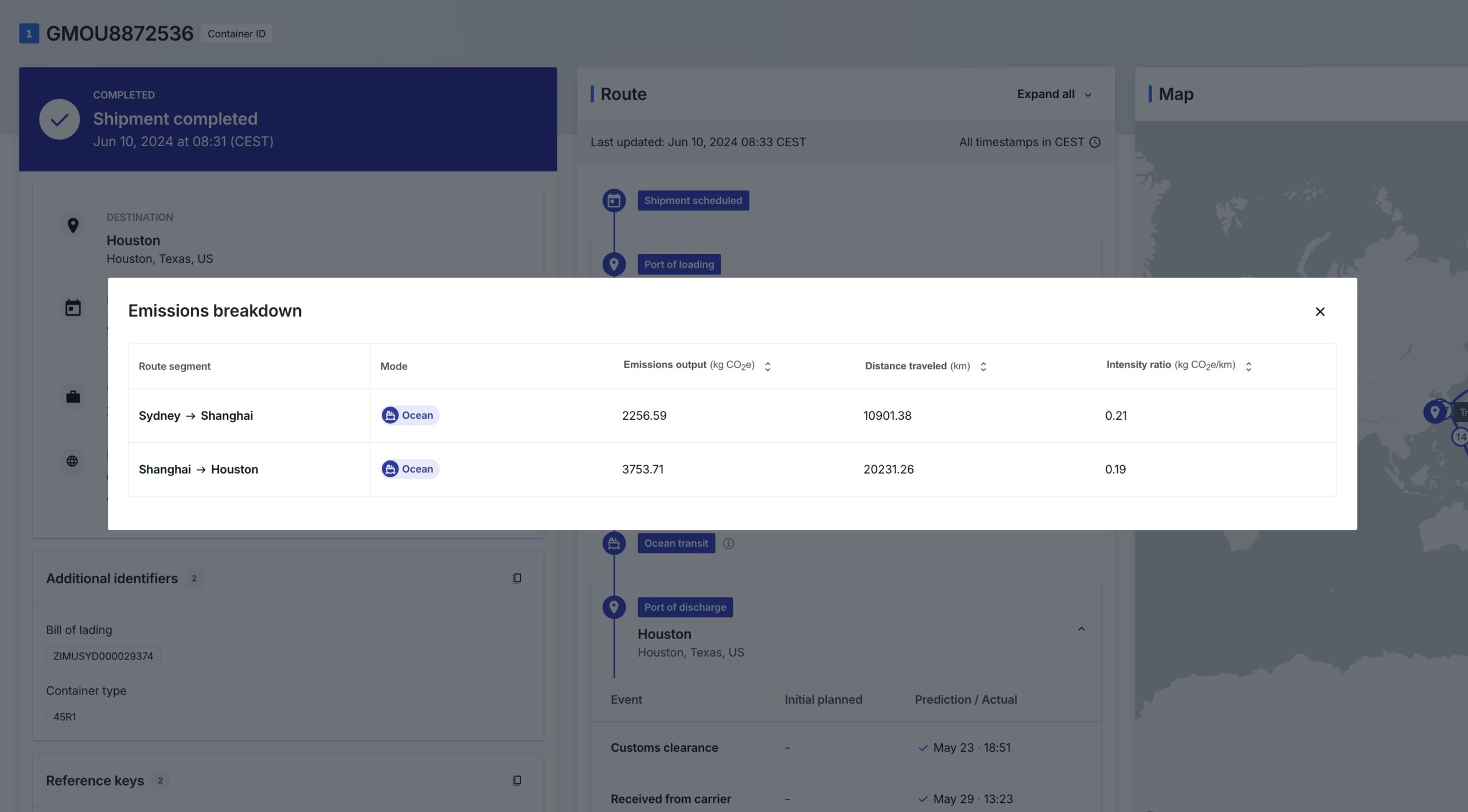Viewport: 1468px width, 812px height.
Task: Click the container ID GMOU8872536
Action: point(120,33)
